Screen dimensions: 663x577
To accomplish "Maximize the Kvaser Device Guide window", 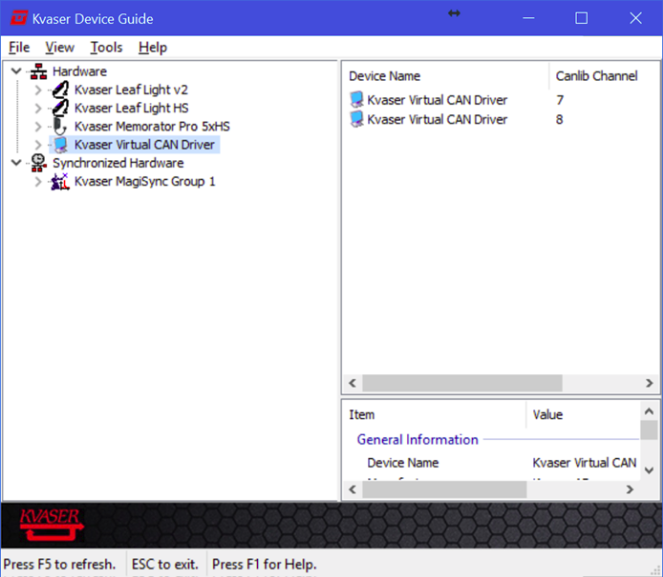I will tap(581, 18).
